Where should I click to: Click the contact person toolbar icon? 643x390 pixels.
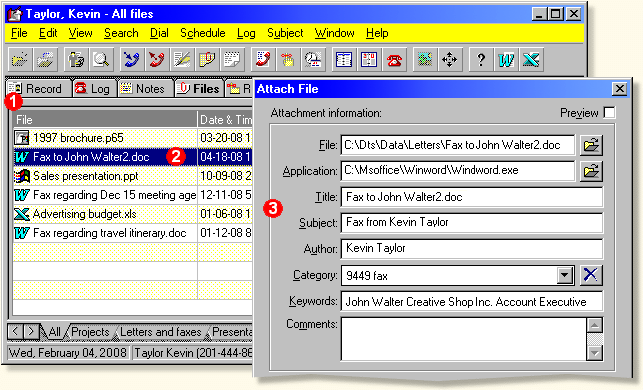(76, 60)
